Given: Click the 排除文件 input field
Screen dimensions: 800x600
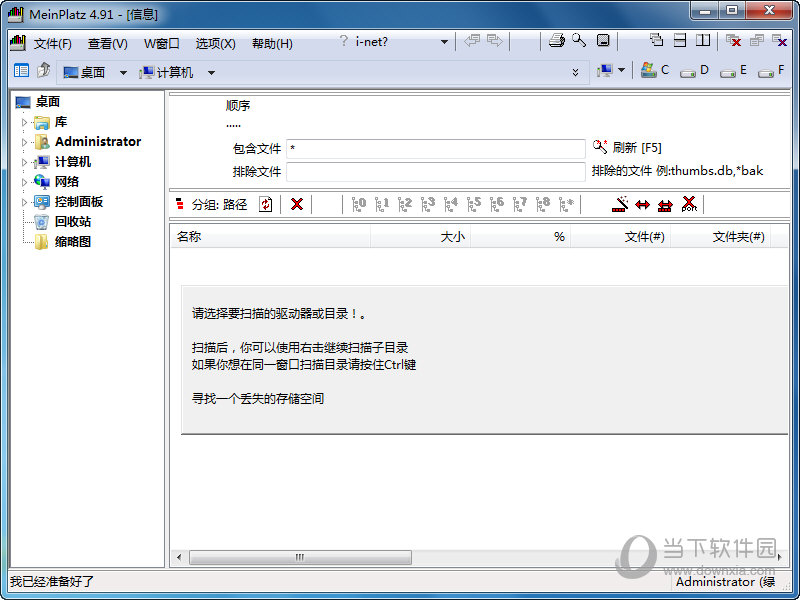Looking at the screenshot, I should 436,171.
